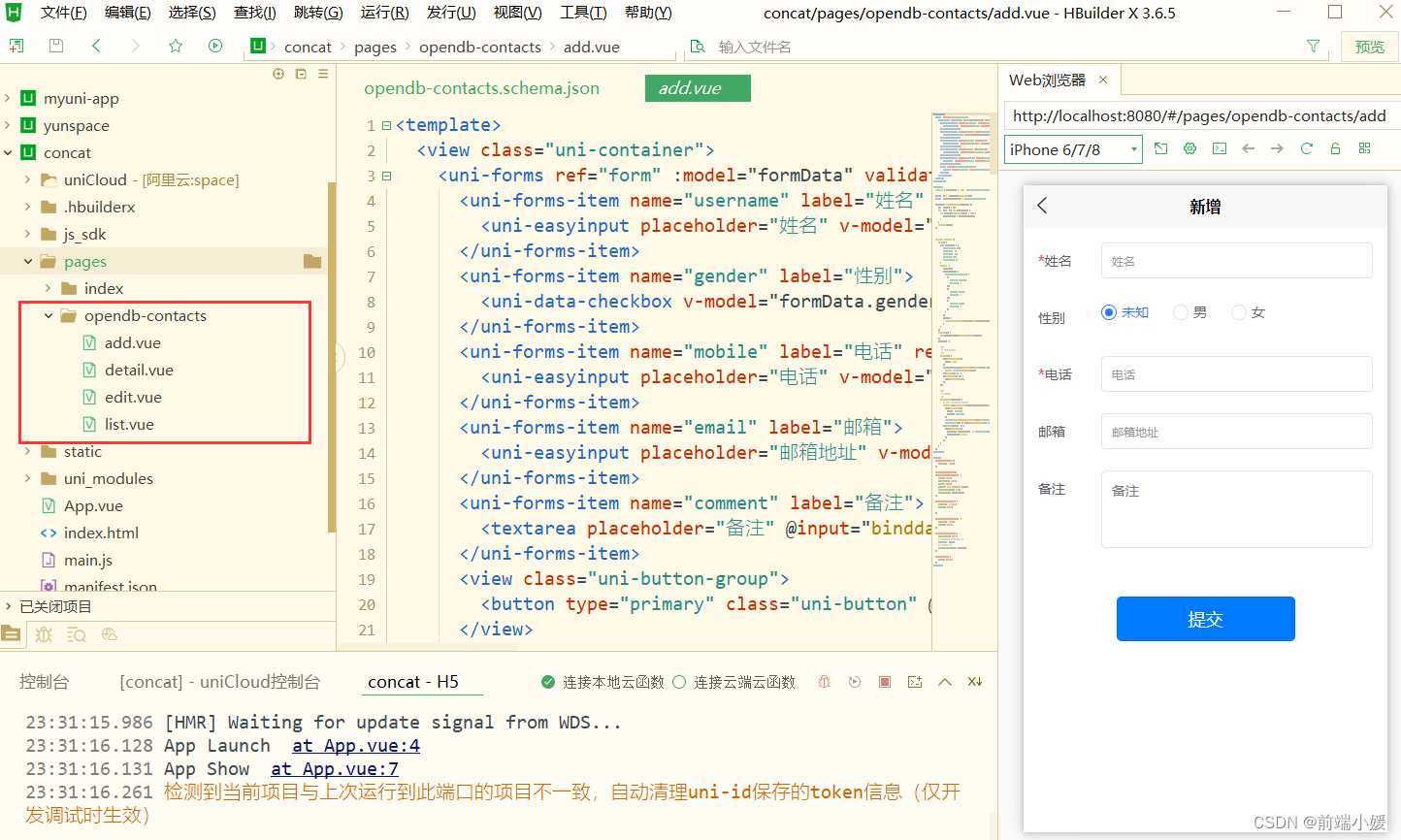Screen dimensions: 1401x840
Task: Click the save file icon
Action: [x=58, y=46]
